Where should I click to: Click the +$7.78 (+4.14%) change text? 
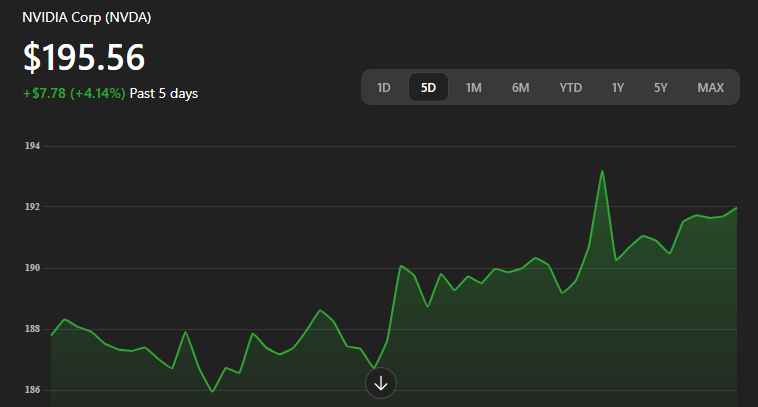tap(74, 93)
